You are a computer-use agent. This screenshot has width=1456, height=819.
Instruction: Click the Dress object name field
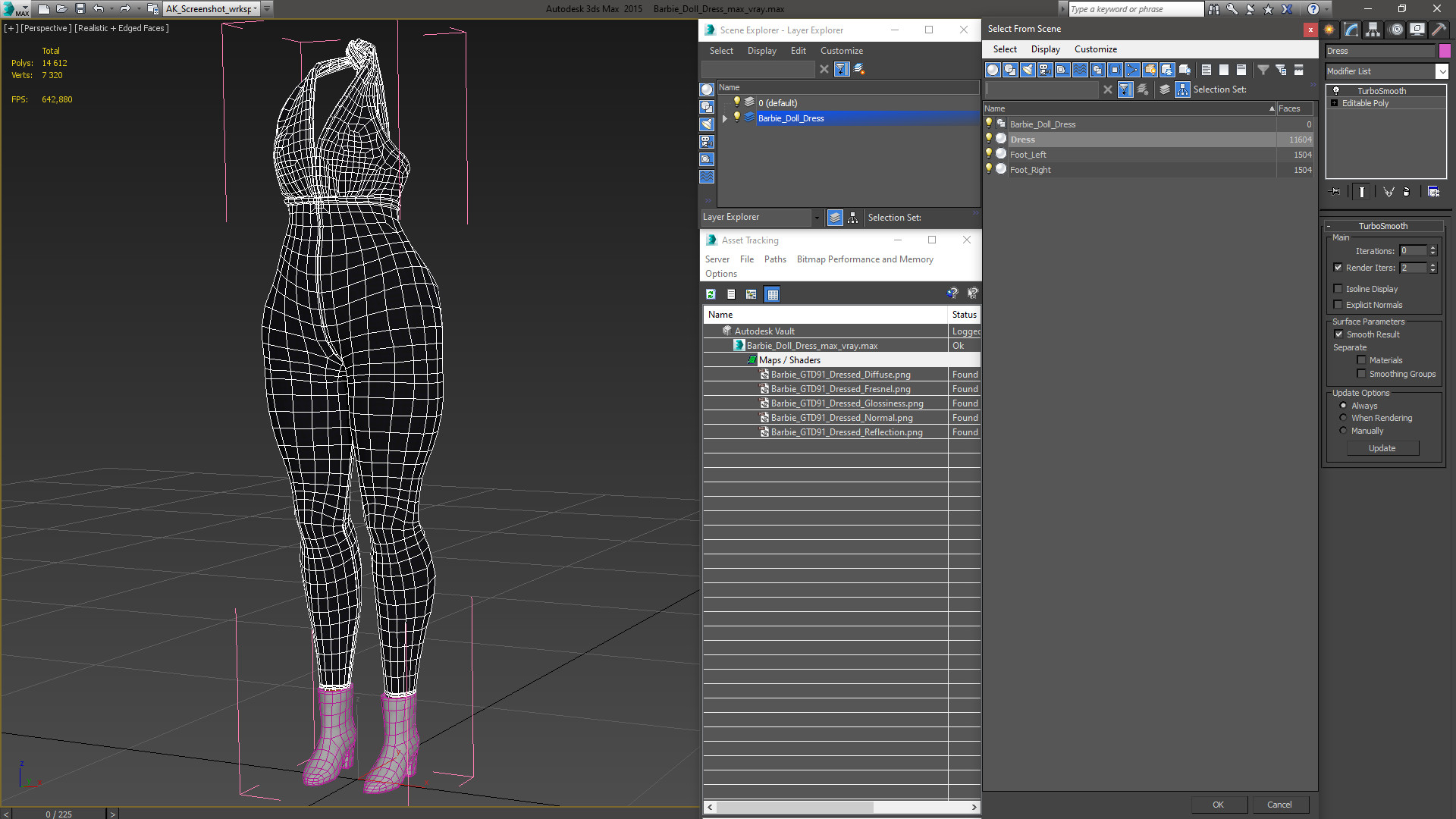(1380, 51)
